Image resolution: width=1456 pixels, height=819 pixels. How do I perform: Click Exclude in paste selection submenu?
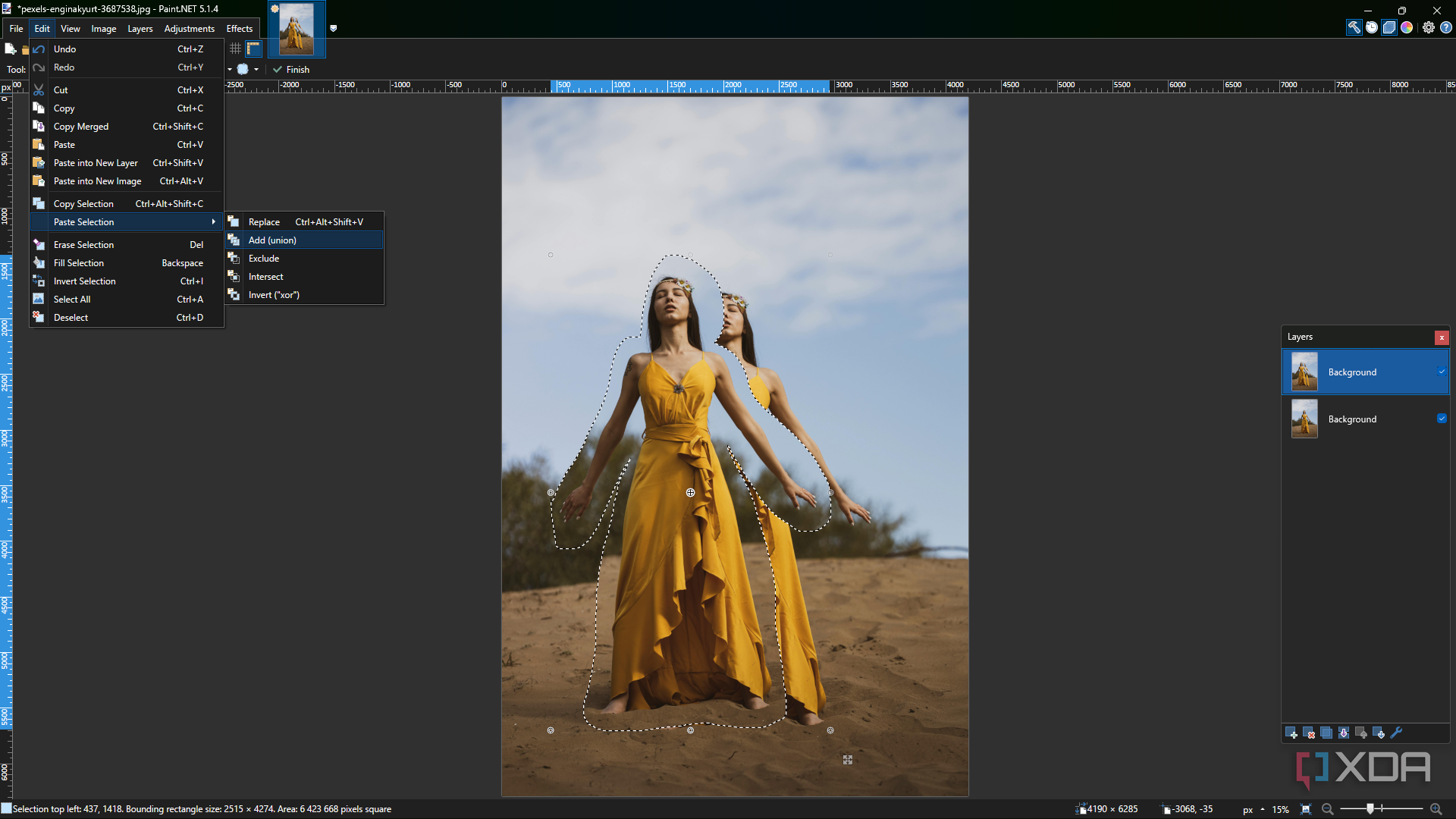click(305, 259)
